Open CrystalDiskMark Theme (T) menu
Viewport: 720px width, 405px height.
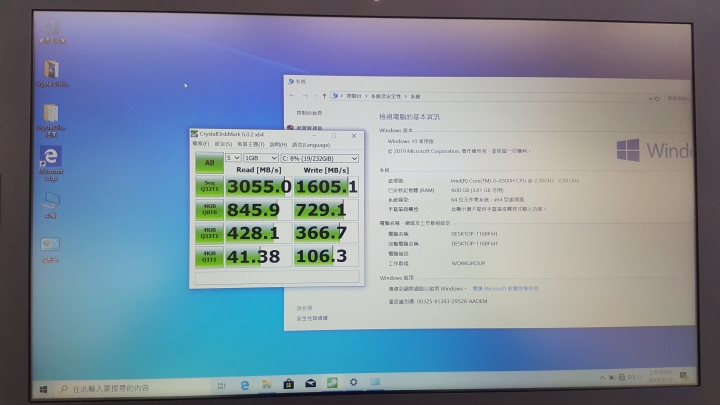tap(251, 144)
